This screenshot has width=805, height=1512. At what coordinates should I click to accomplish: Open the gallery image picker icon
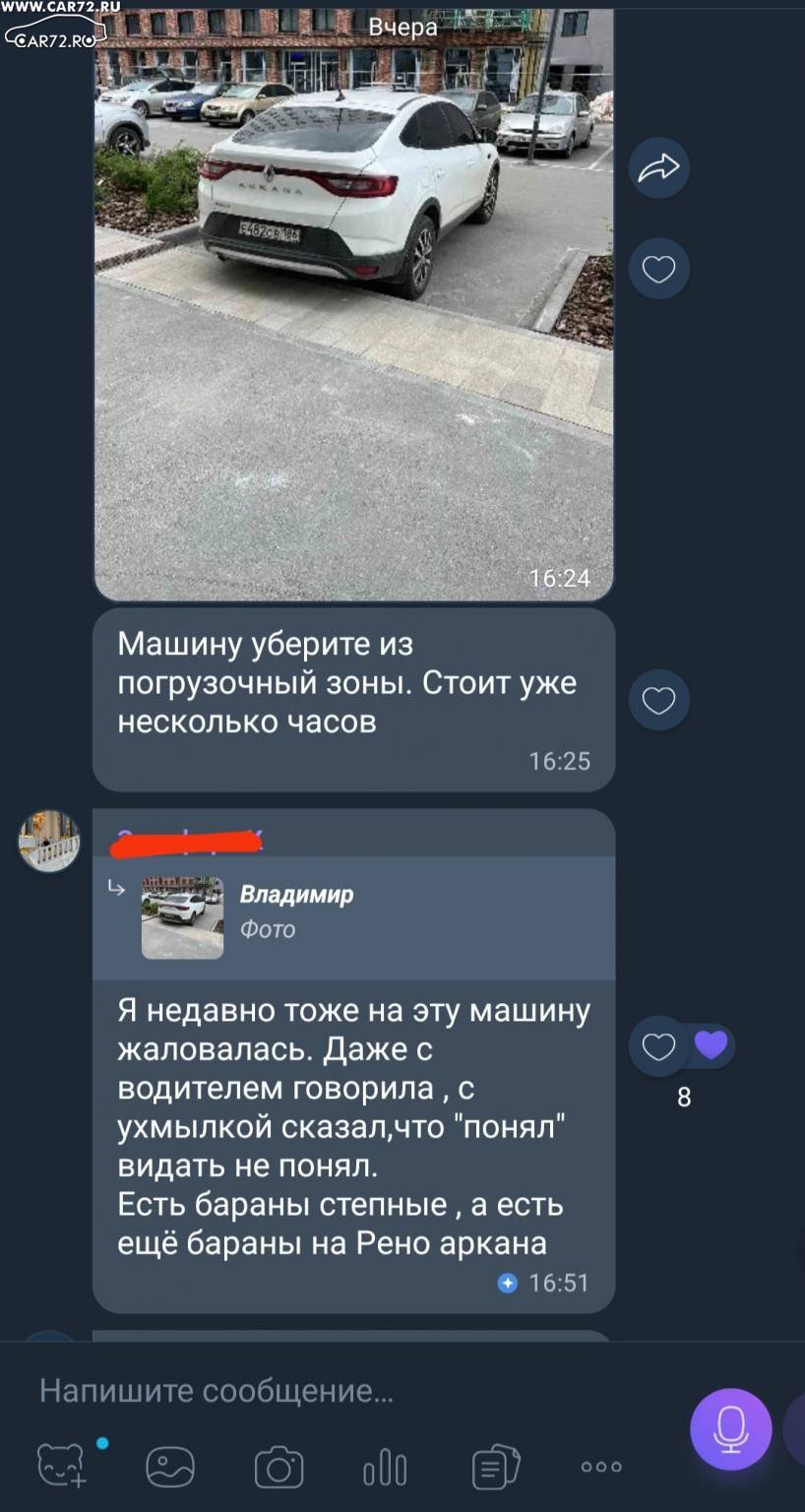click(170, 1467)
